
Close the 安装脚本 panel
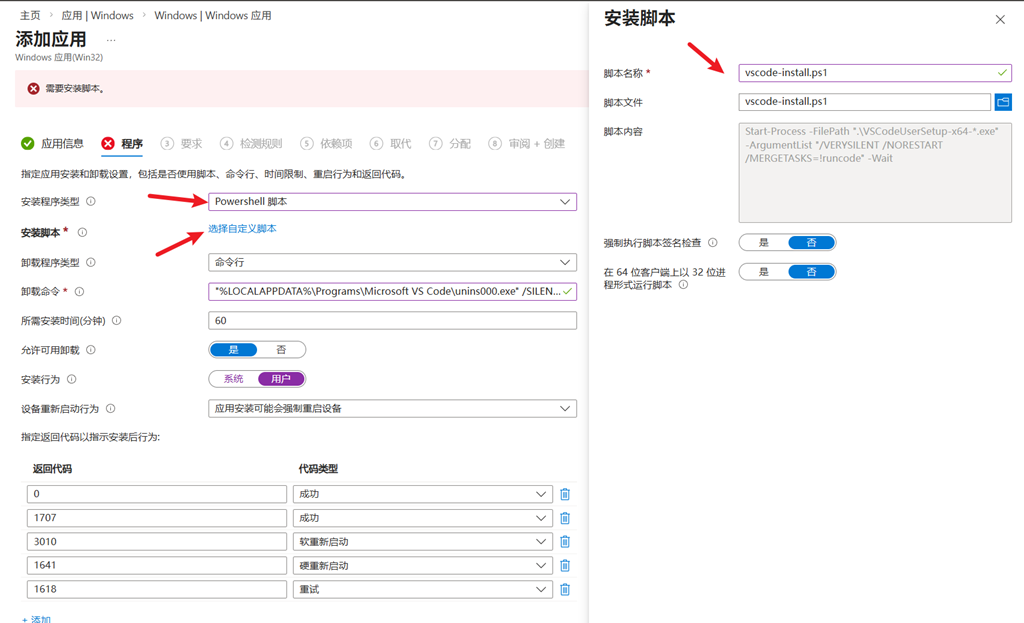[x=1000, y=20]
